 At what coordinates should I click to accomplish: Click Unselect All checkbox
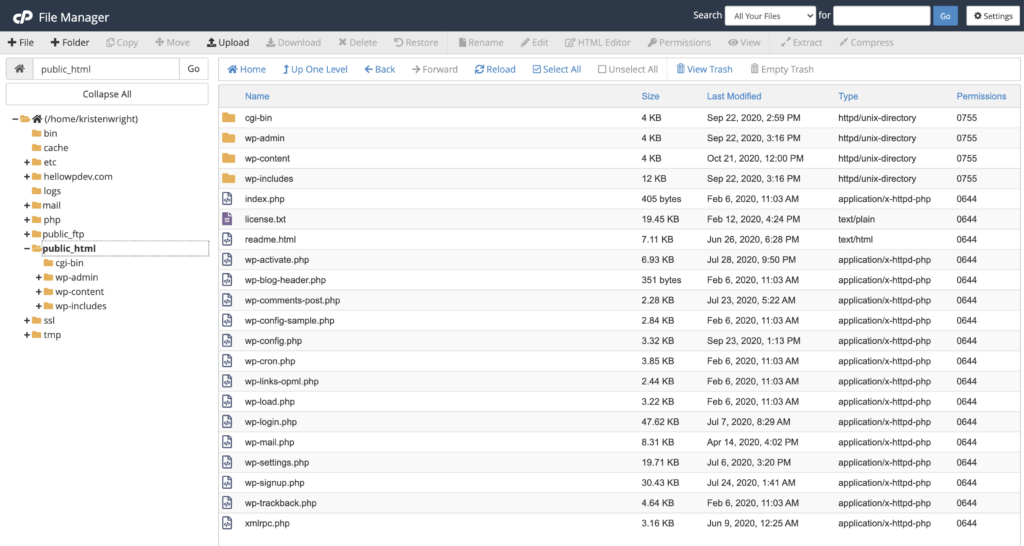point(628,69)
